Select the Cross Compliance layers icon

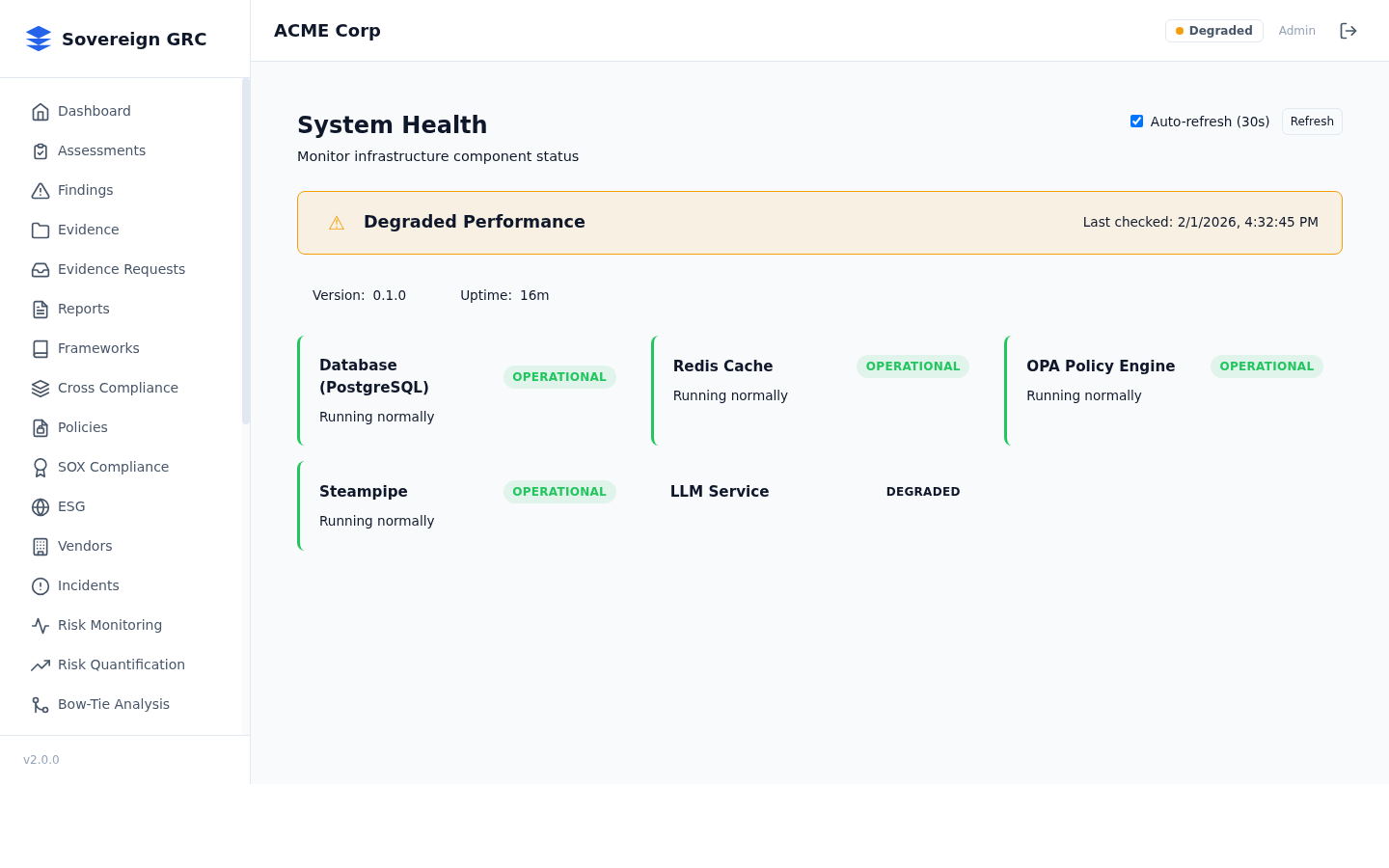pyautogui.click(x=41, y=388)
